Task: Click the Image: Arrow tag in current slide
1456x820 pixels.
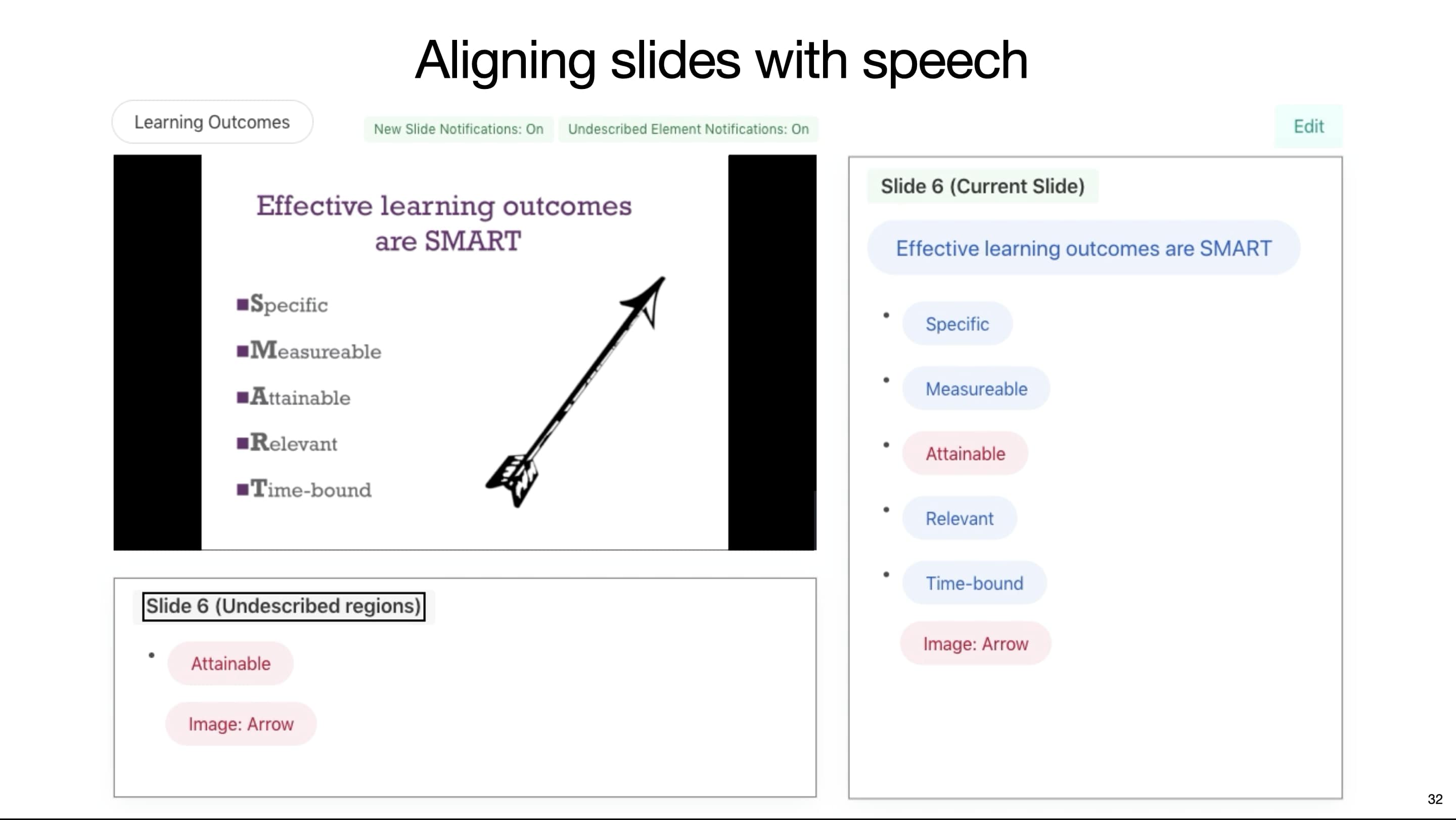Action: pos(975,643)
